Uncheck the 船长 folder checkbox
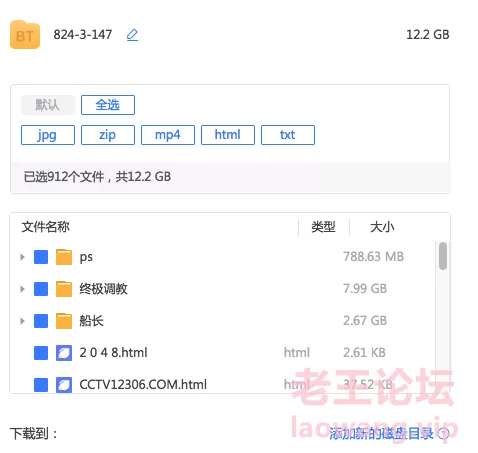The height and width of the screenshot is (453, 478). coord(41,321)
